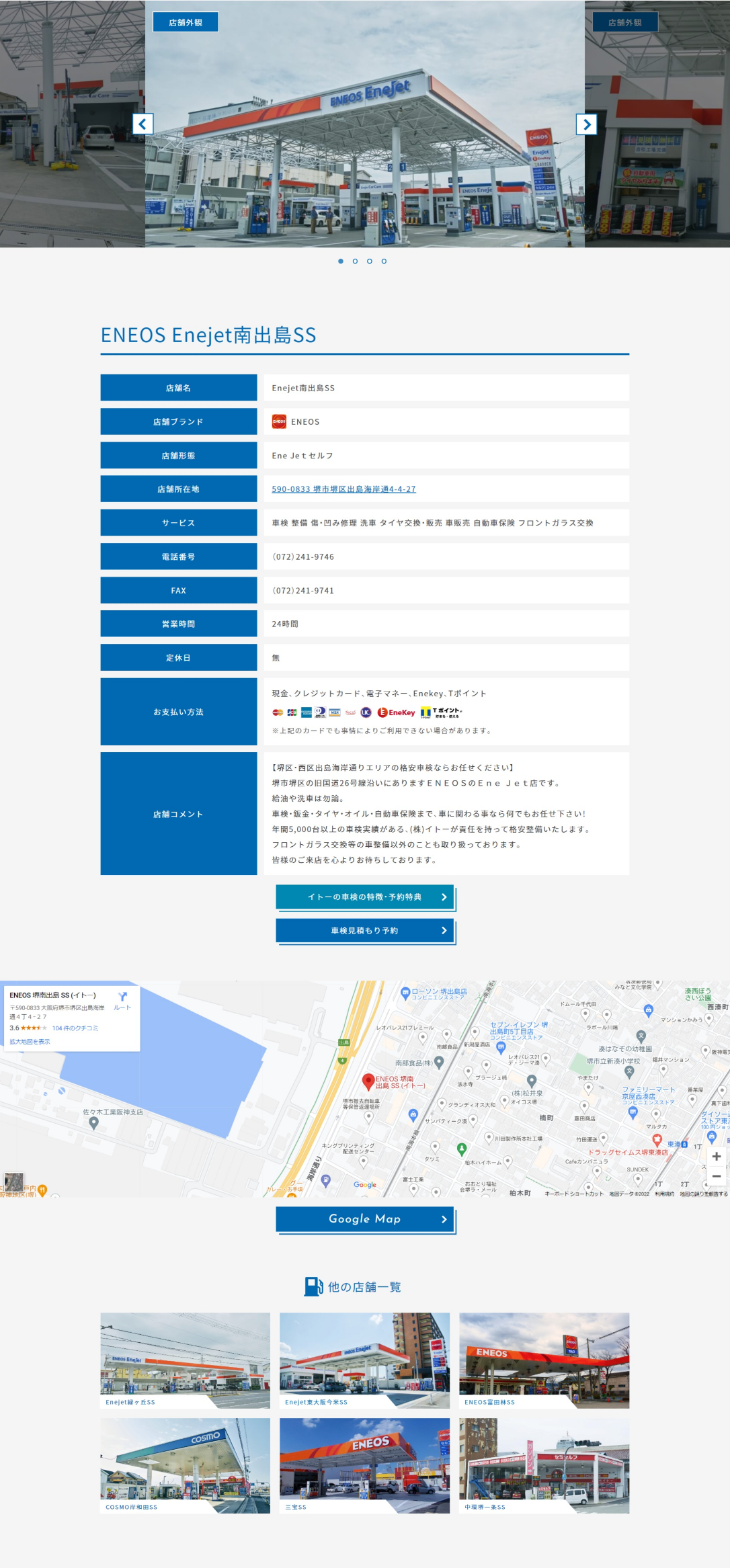Click the 佐々木工業阪神支店 map marker
The width and height of the screenshot is (730, 1568).
click(93, 1124)
